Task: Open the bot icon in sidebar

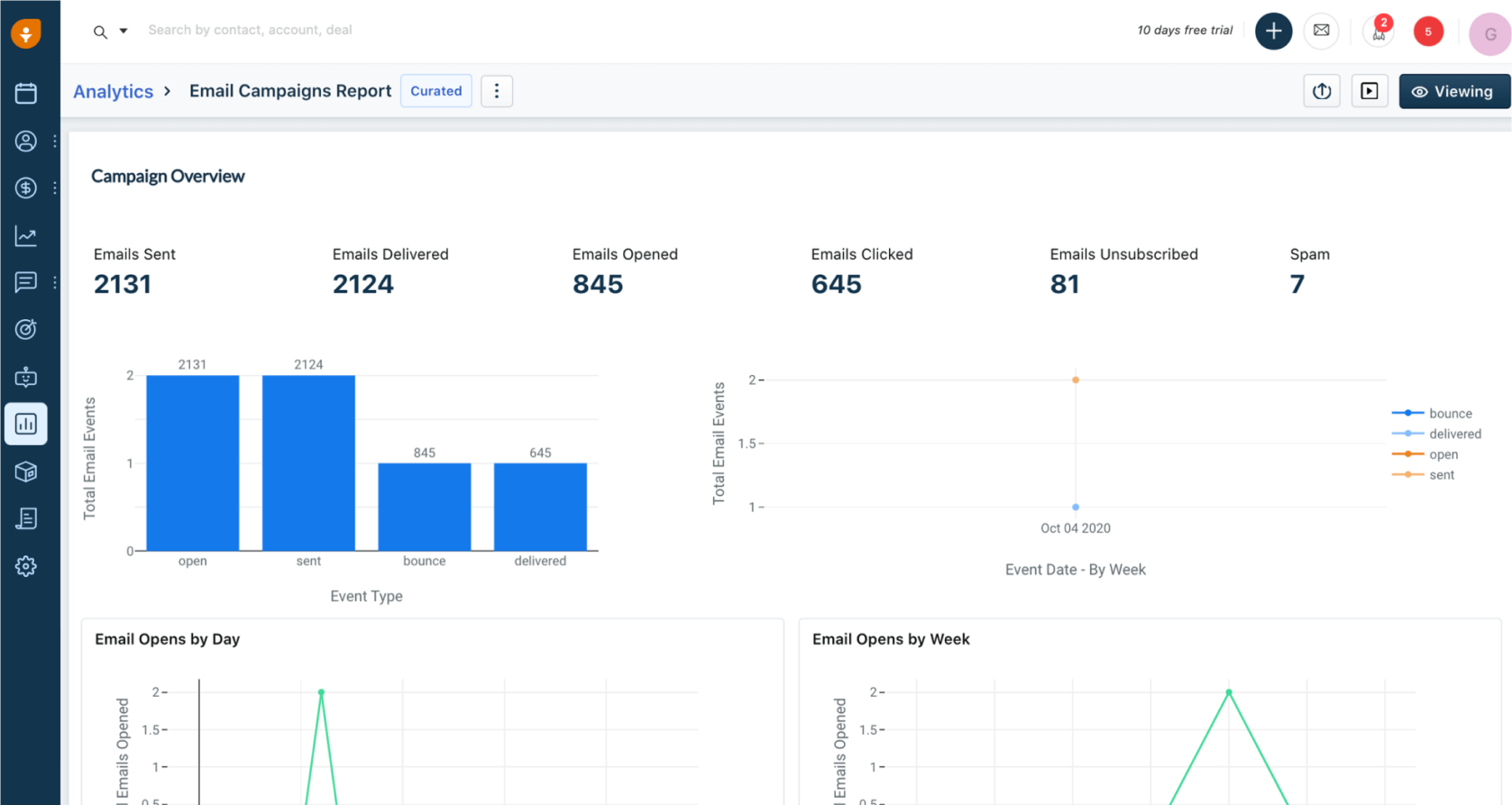Action: 26,377
